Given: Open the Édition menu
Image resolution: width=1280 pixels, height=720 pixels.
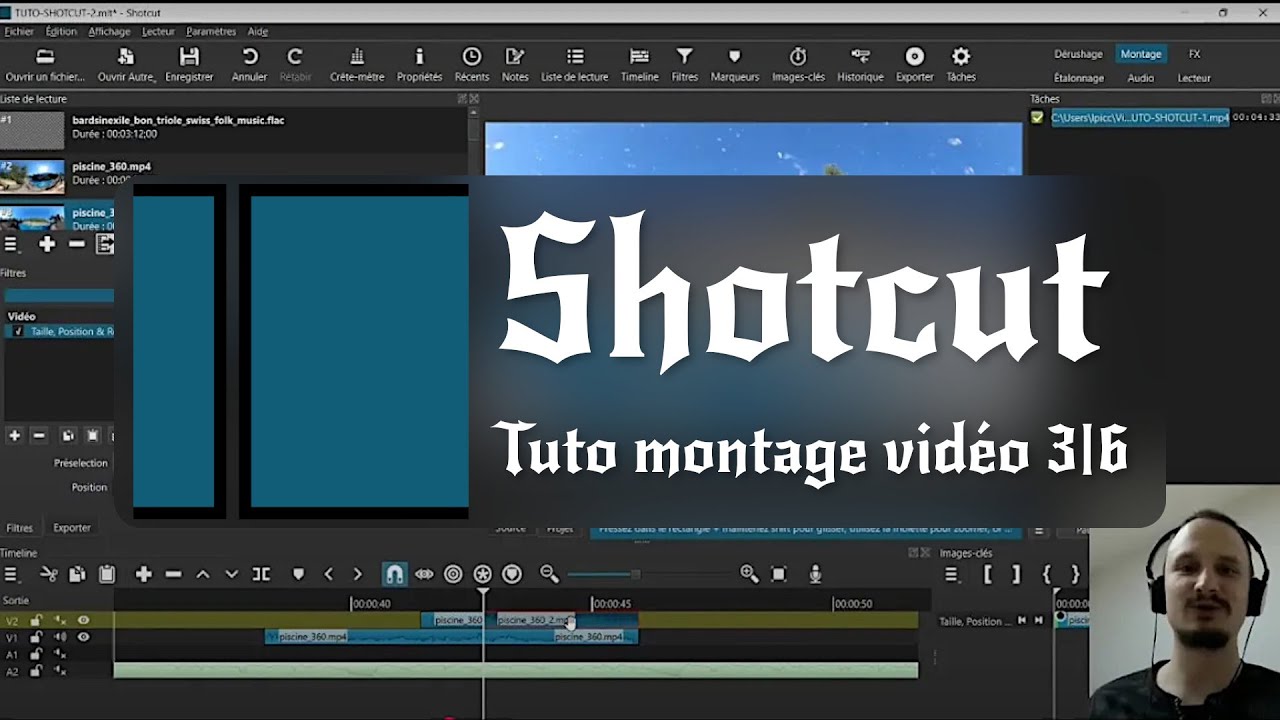Looking at the screenshot, I should 61,31.
